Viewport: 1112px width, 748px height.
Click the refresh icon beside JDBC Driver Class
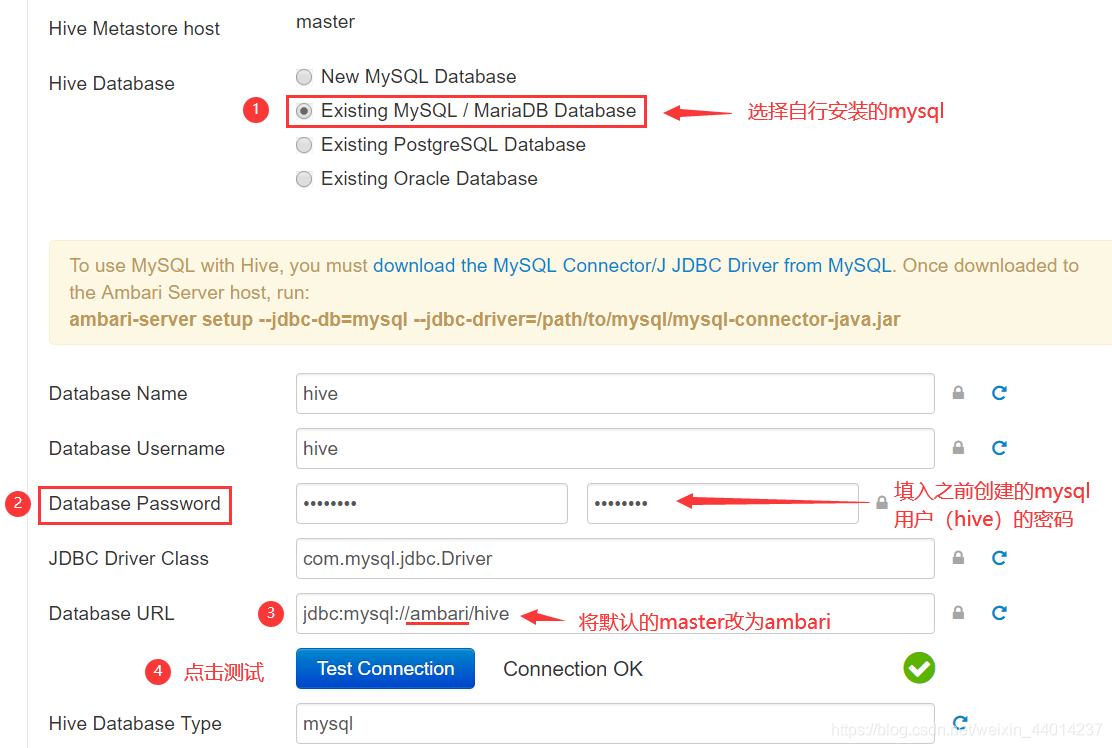point(999,558)
